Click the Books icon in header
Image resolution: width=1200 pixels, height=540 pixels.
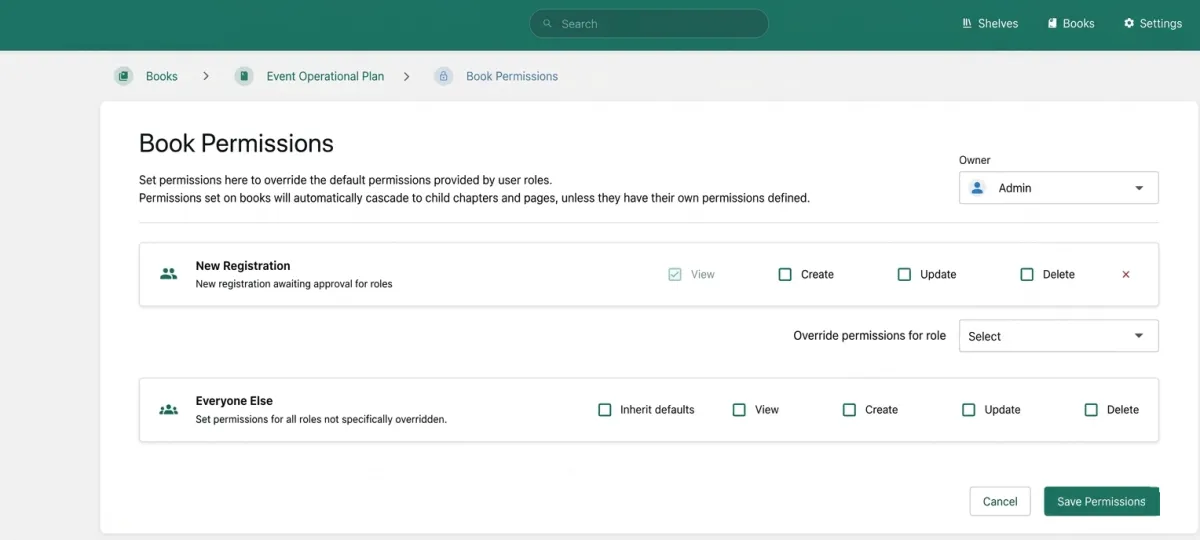point(1052,23)
